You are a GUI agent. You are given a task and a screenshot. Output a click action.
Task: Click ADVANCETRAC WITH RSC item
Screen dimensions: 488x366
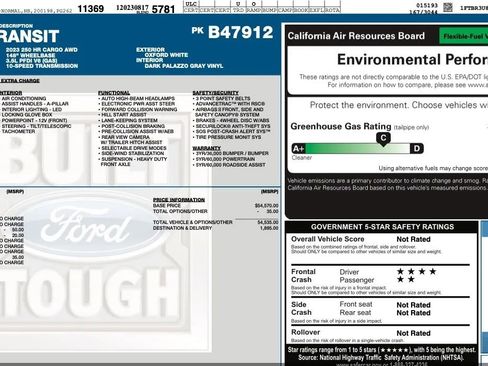[x=230, y=104]
